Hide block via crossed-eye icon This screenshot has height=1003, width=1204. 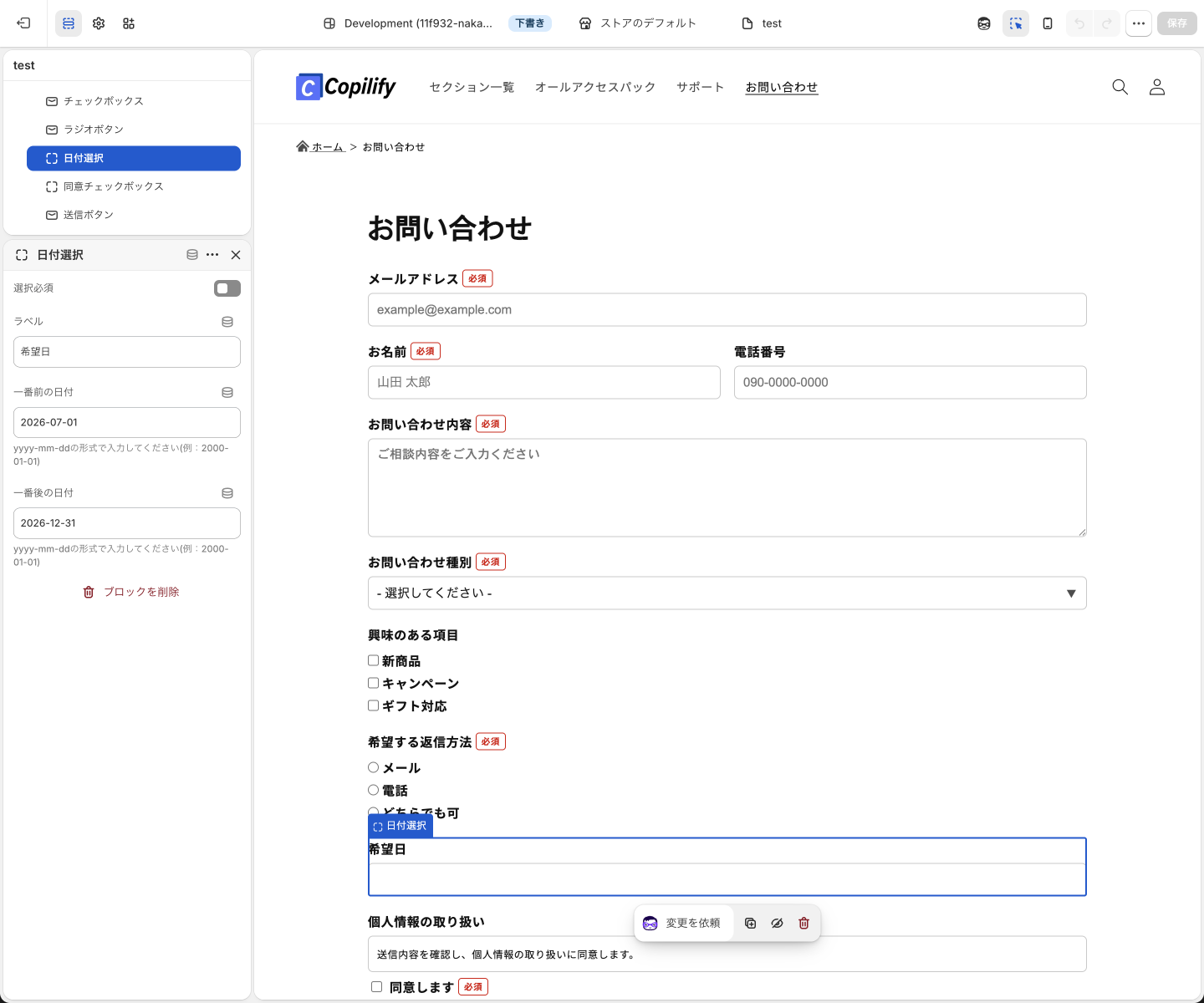(x=778, y=924)
